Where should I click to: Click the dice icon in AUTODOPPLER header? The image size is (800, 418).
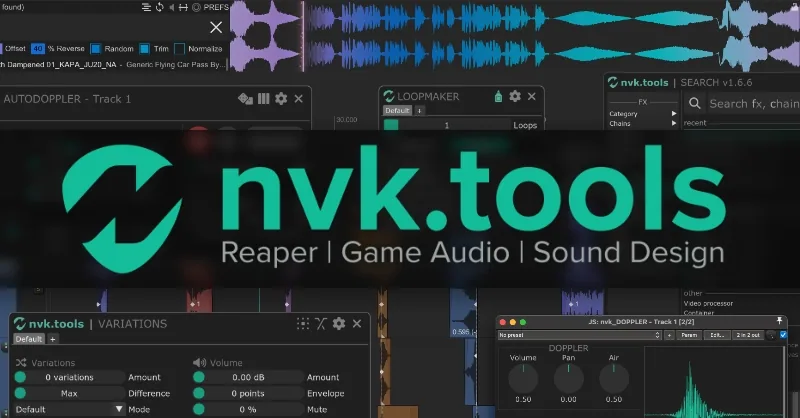tap(245, 99)
